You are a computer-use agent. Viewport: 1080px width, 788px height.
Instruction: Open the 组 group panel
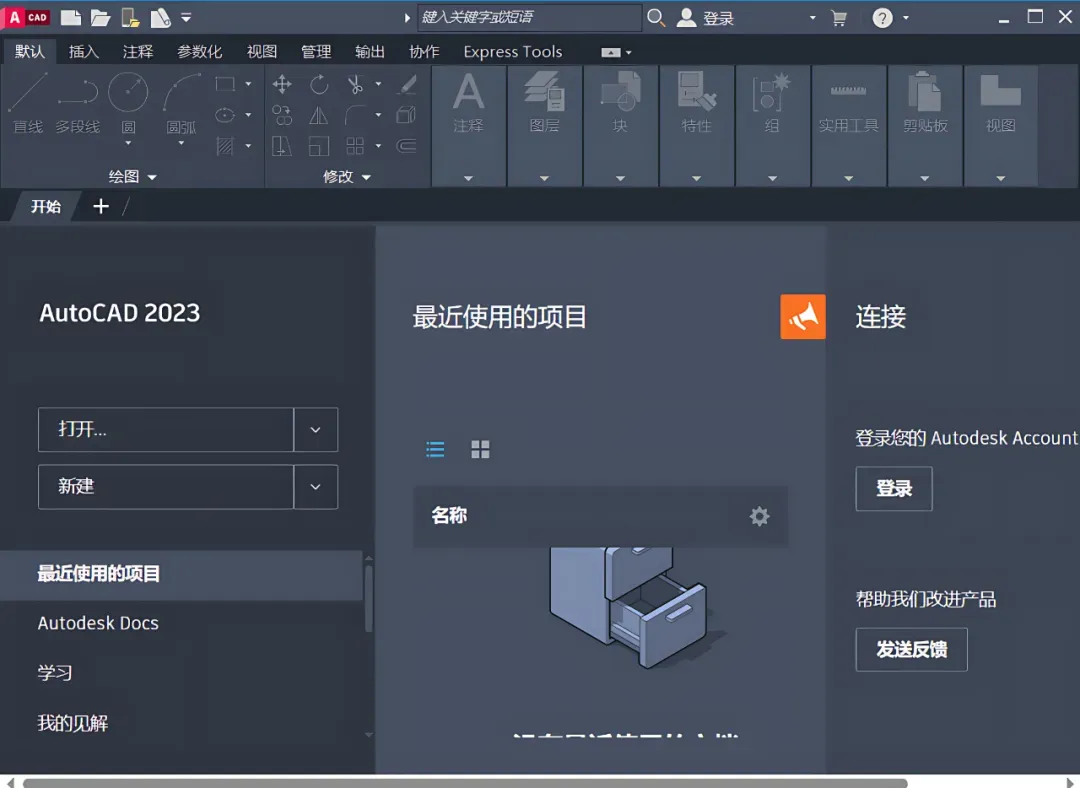(x=772, y=125)
